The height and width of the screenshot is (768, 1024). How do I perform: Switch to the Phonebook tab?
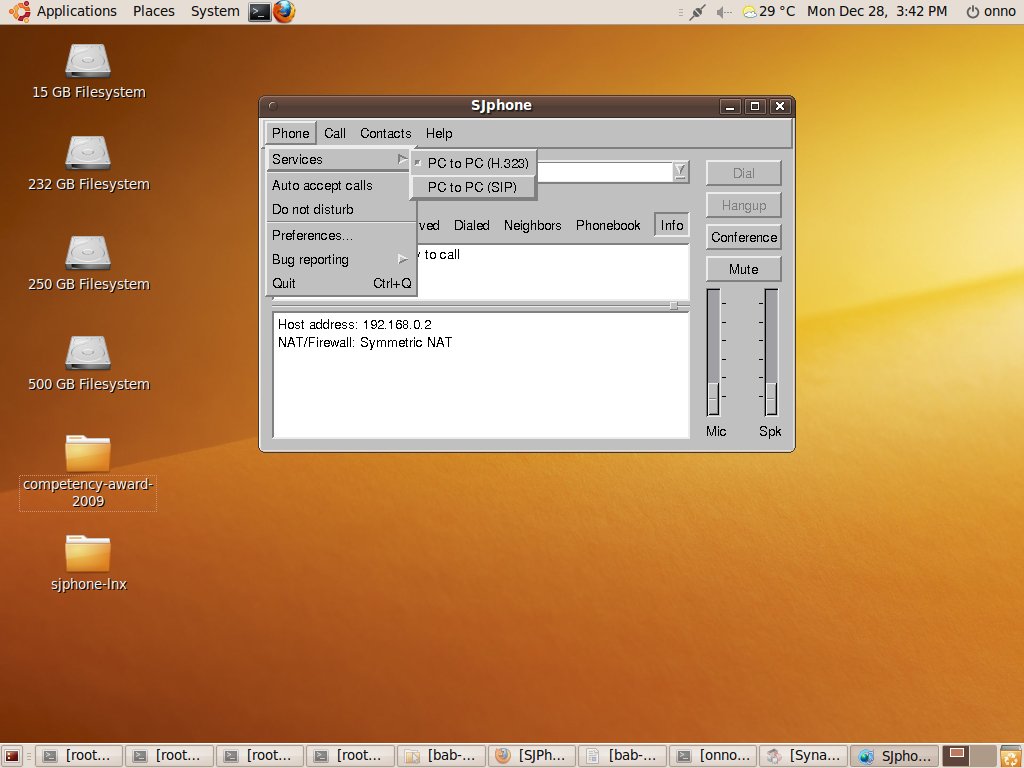(608, 225)
